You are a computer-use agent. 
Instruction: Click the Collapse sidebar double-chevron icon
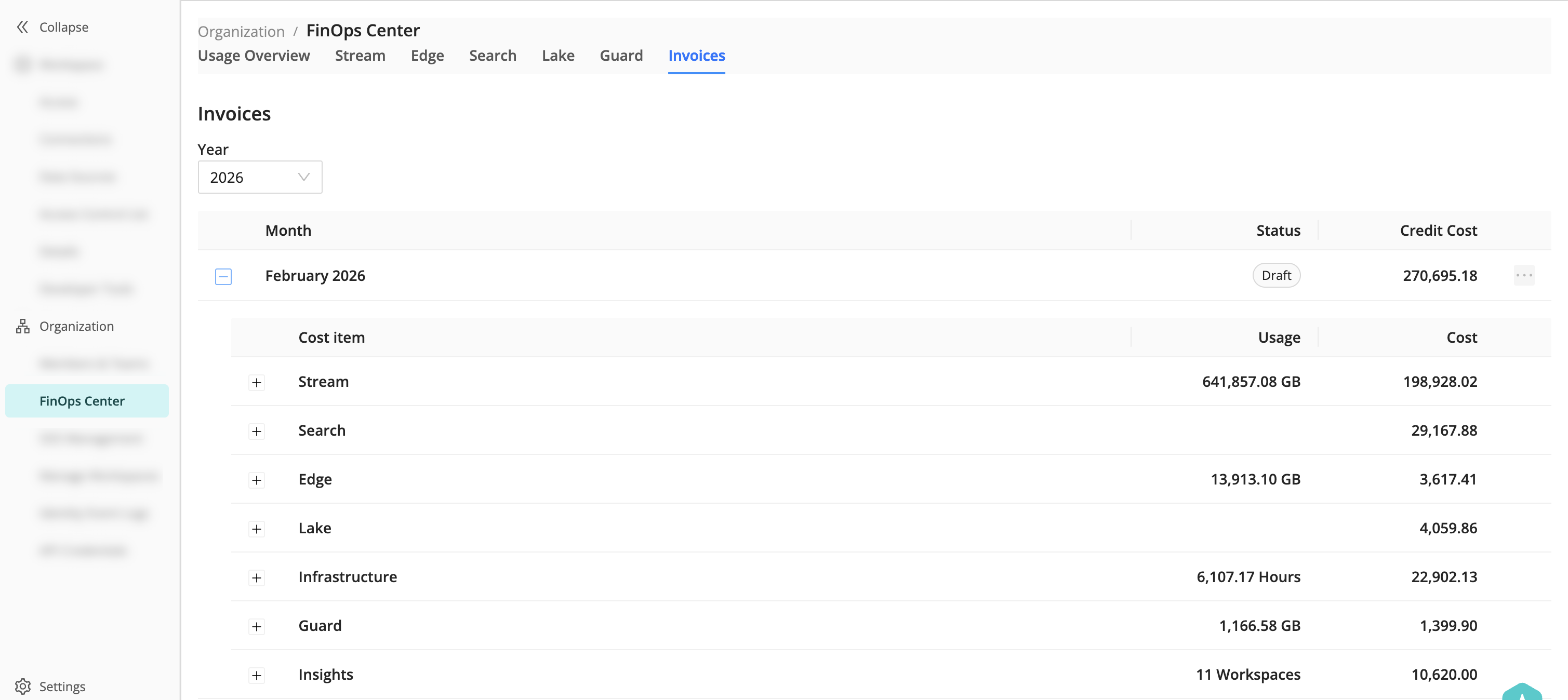22,27
